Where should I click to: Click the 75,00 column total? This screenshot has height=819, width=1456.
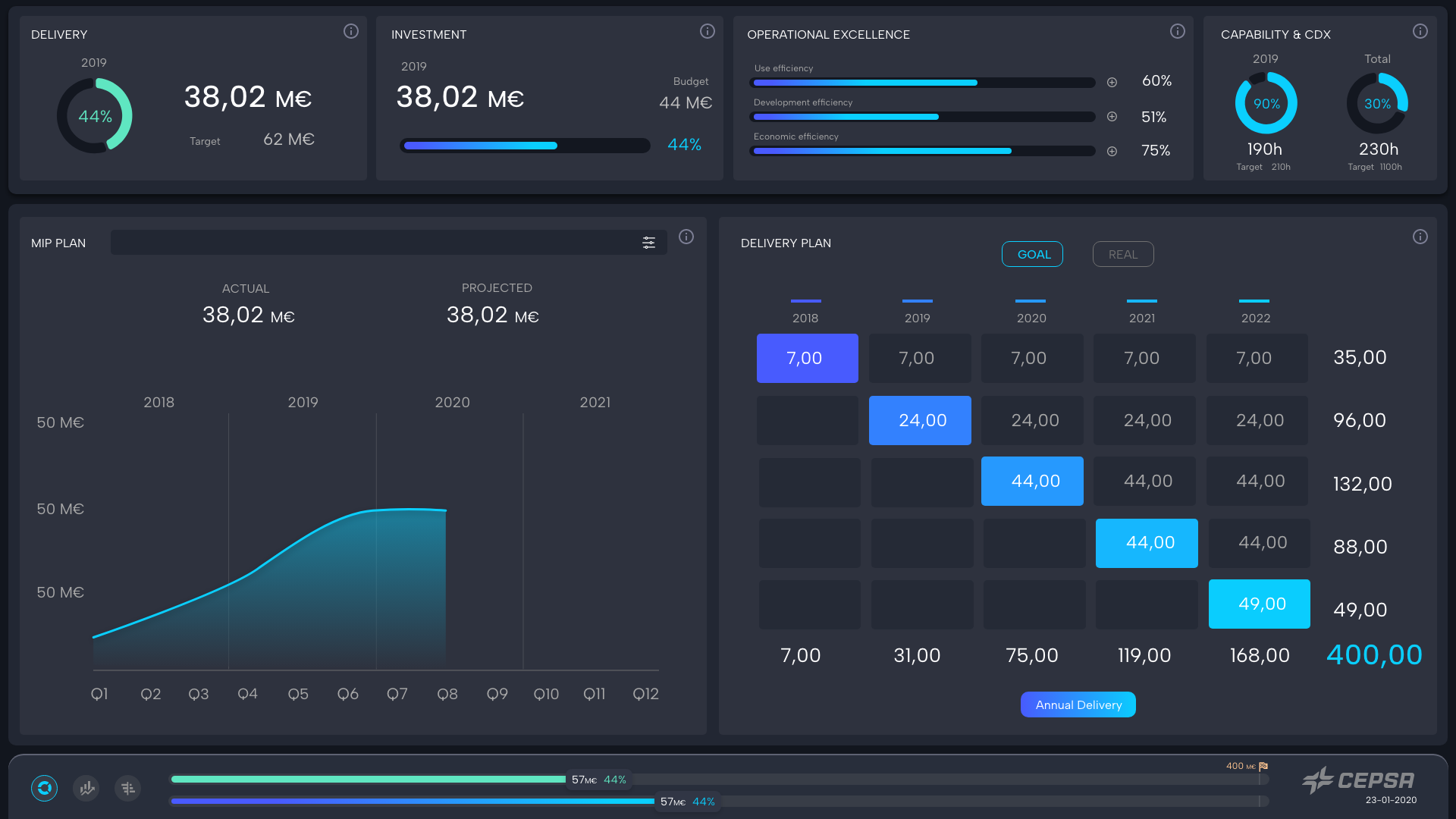click(x=1032, y=655)
